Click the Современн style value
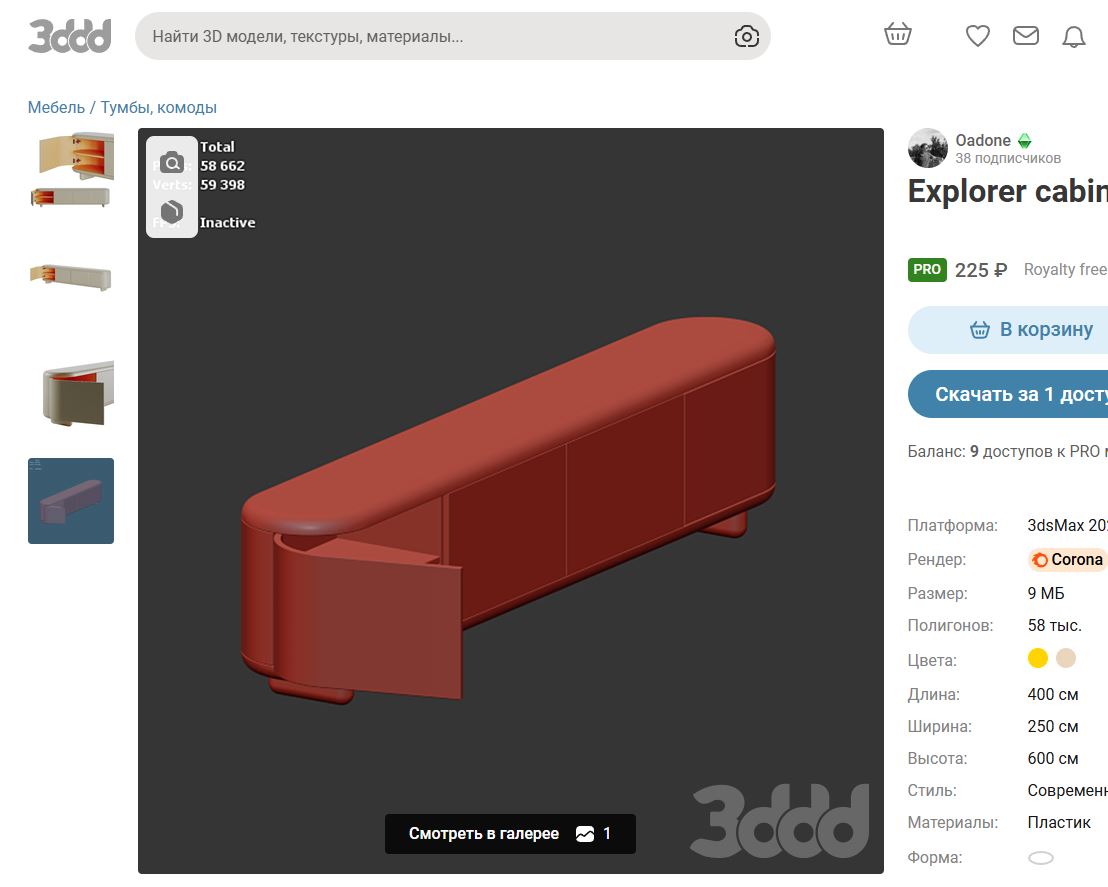The height and width of the screenshot is (887, 1108). click(1068, 790)
